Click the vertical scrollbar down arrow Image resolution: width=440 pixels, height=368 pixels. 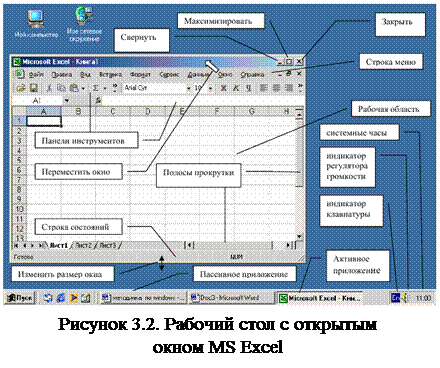click(299, 236)
